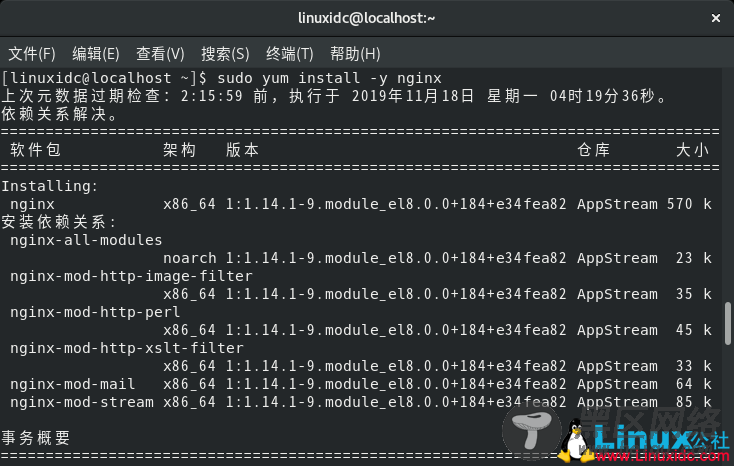Open the 编辑(E) menu
The height and width of the screenshot is (466, 734).
pos(96,54)
